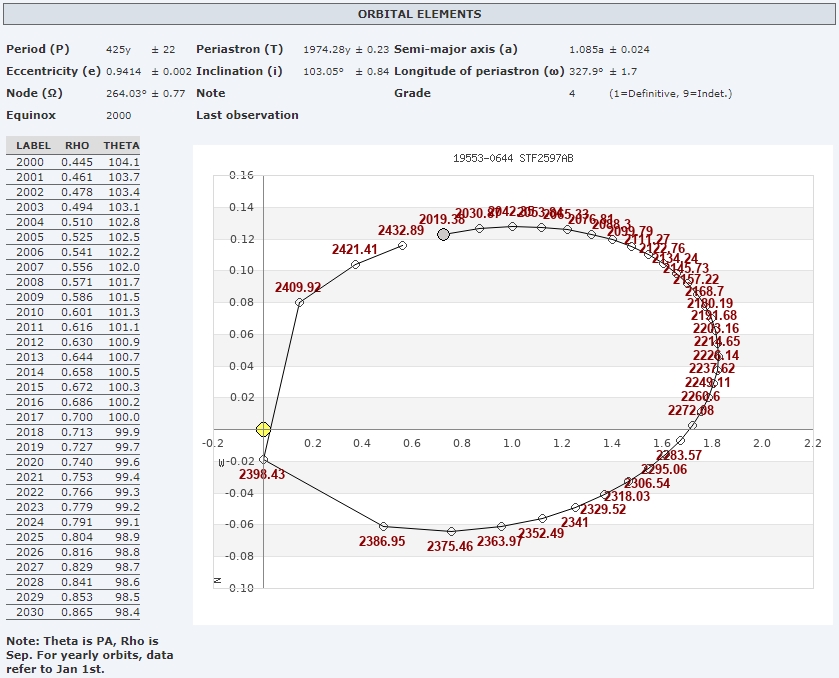Click the Grade value 4
This screenshot has width=839, height=678.
tap(572, 93)
